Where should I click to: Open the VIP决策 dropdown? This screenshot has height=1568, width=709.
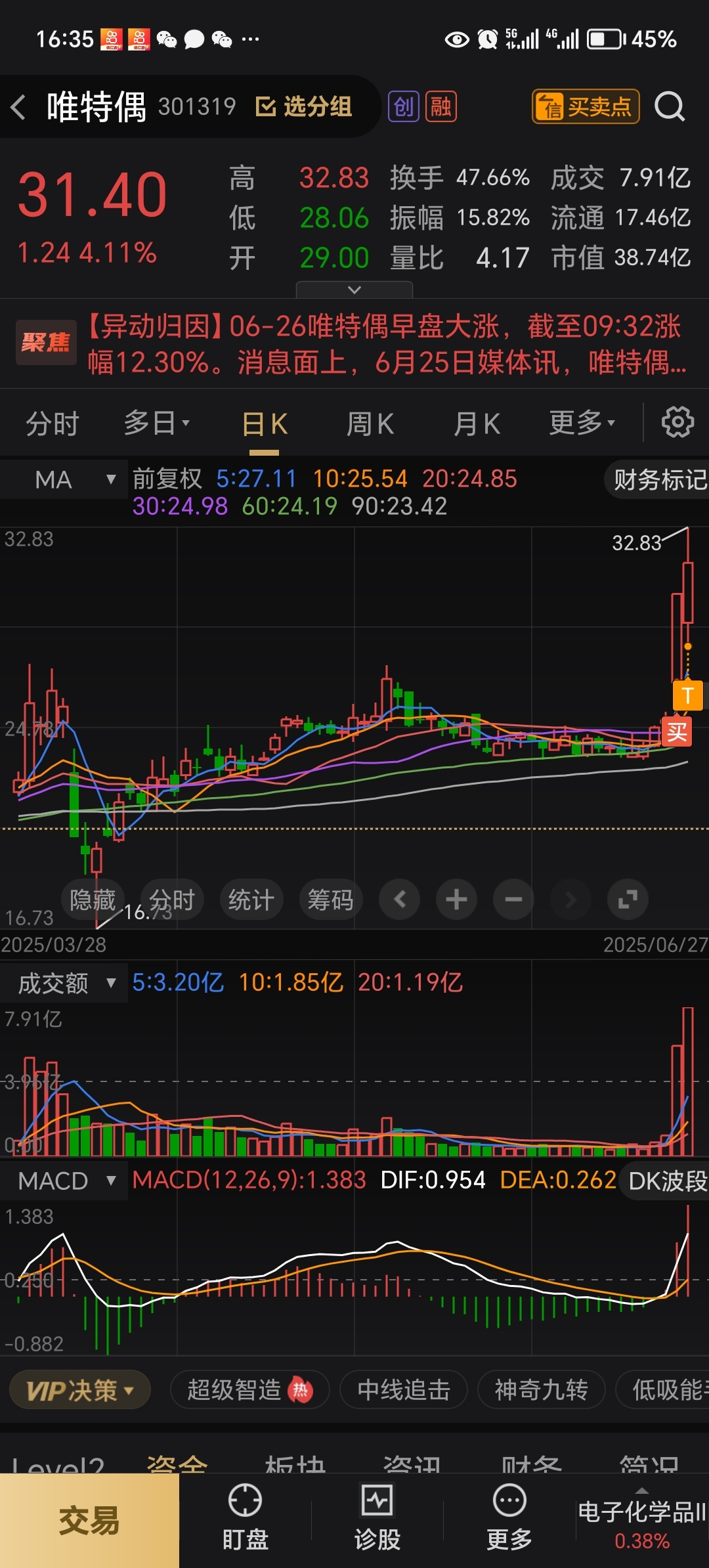(x=80, y=1390)
